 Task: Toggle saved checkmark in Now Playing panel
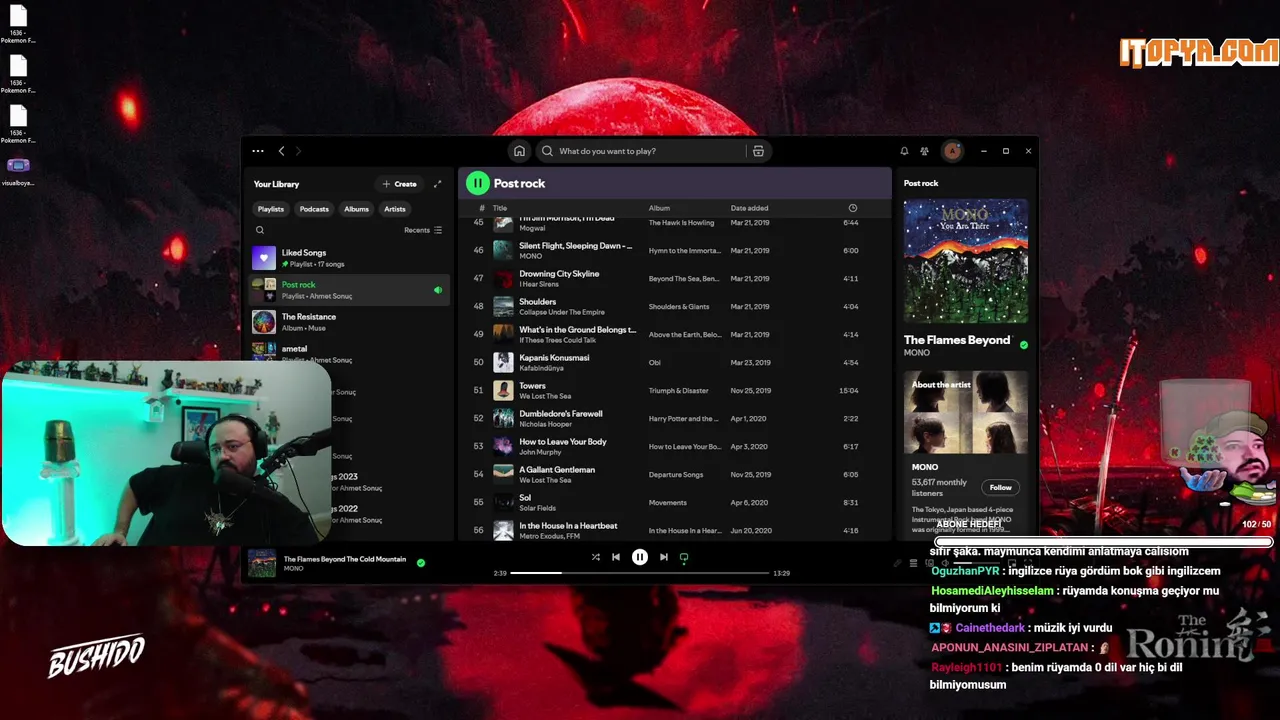(1023, 345)
